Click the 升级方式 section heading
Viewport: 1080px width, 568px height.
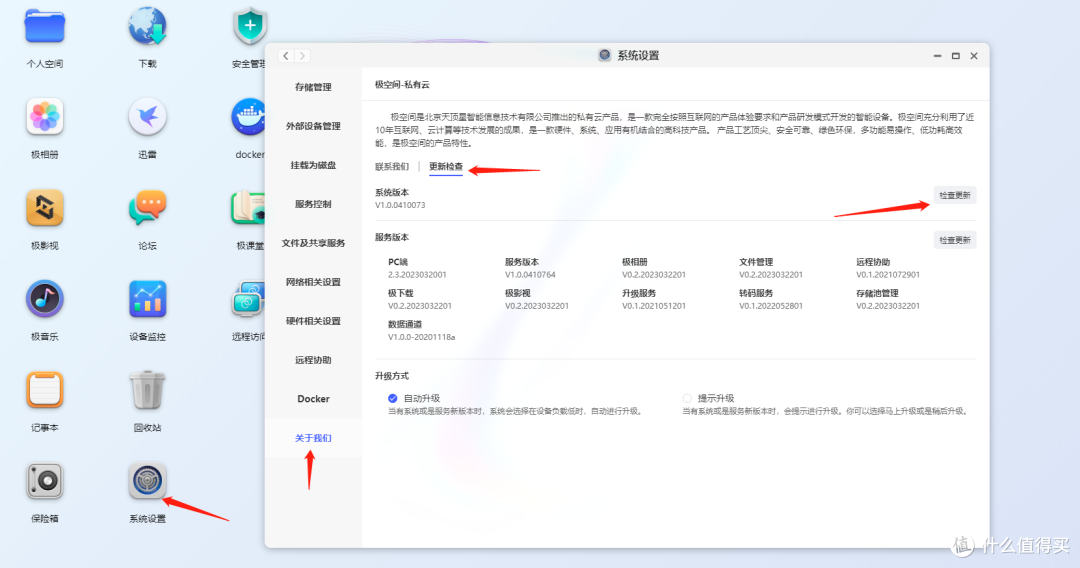pos(392,376)
